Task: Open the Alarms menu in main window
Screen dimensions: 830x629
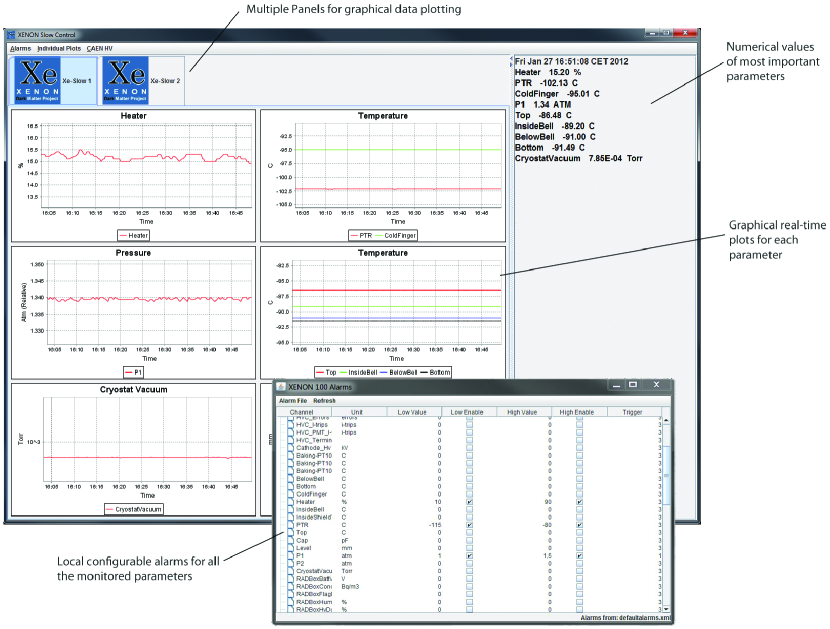Action: coord(20,48)
